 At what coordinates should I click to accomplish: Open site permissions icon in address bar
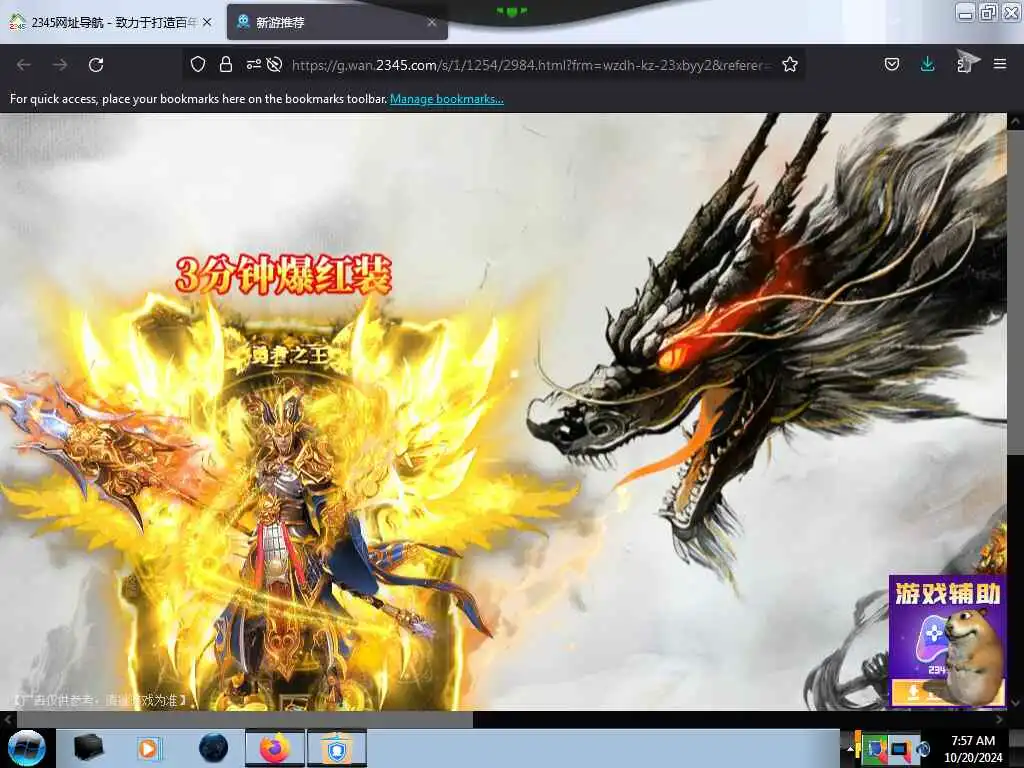coord(253,64)
